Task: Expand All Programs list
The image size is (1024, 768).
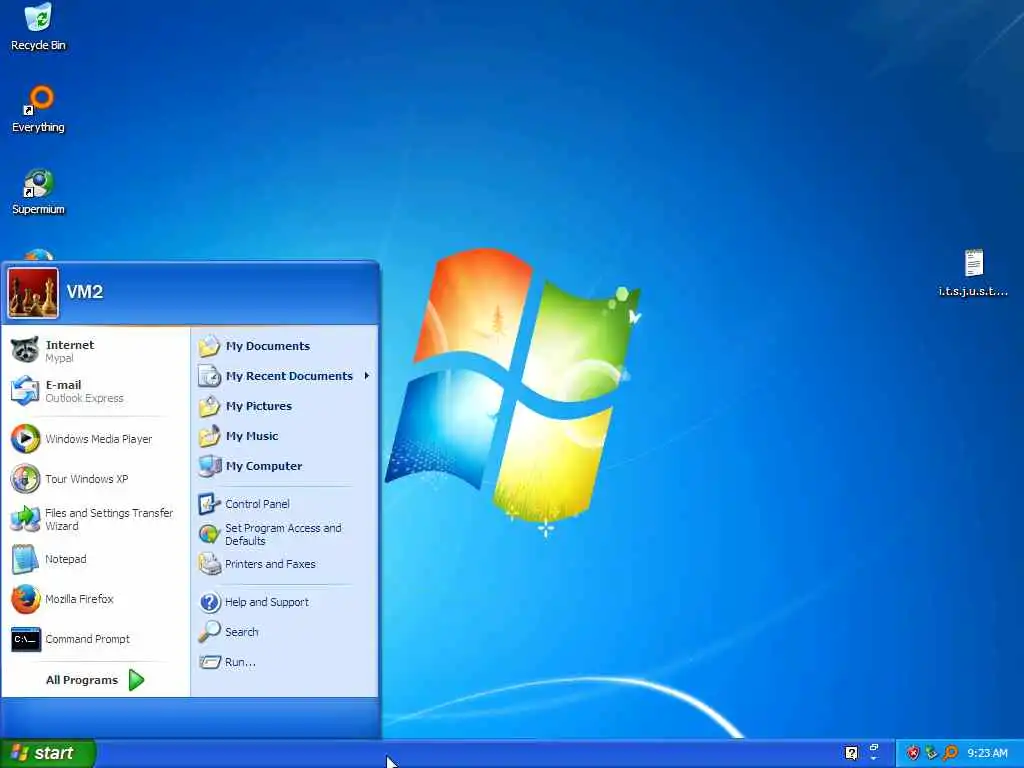Action: [x=95, y=680]
